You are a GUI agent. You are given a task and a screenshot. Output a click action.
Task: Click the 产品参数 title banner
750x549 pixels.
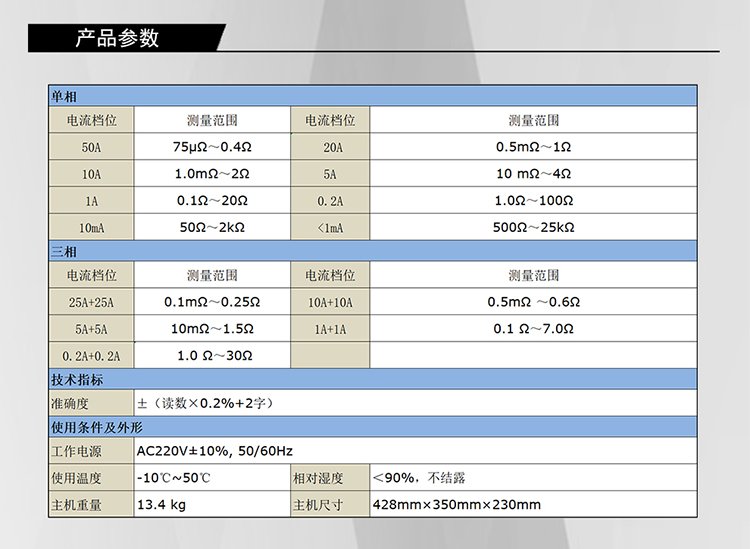(x=118, y=39)
